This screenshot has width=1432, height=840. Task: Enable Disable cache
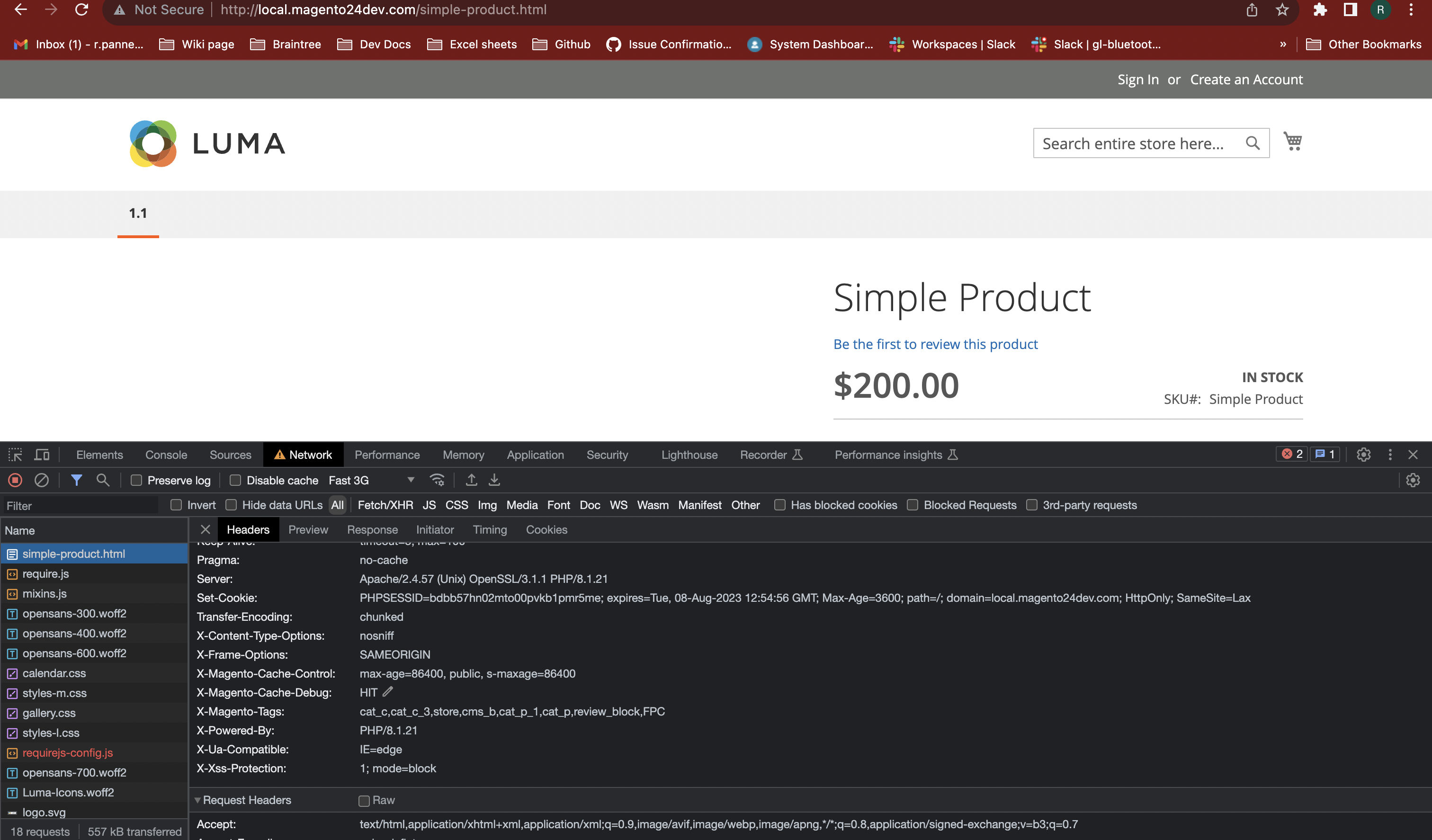235,480
